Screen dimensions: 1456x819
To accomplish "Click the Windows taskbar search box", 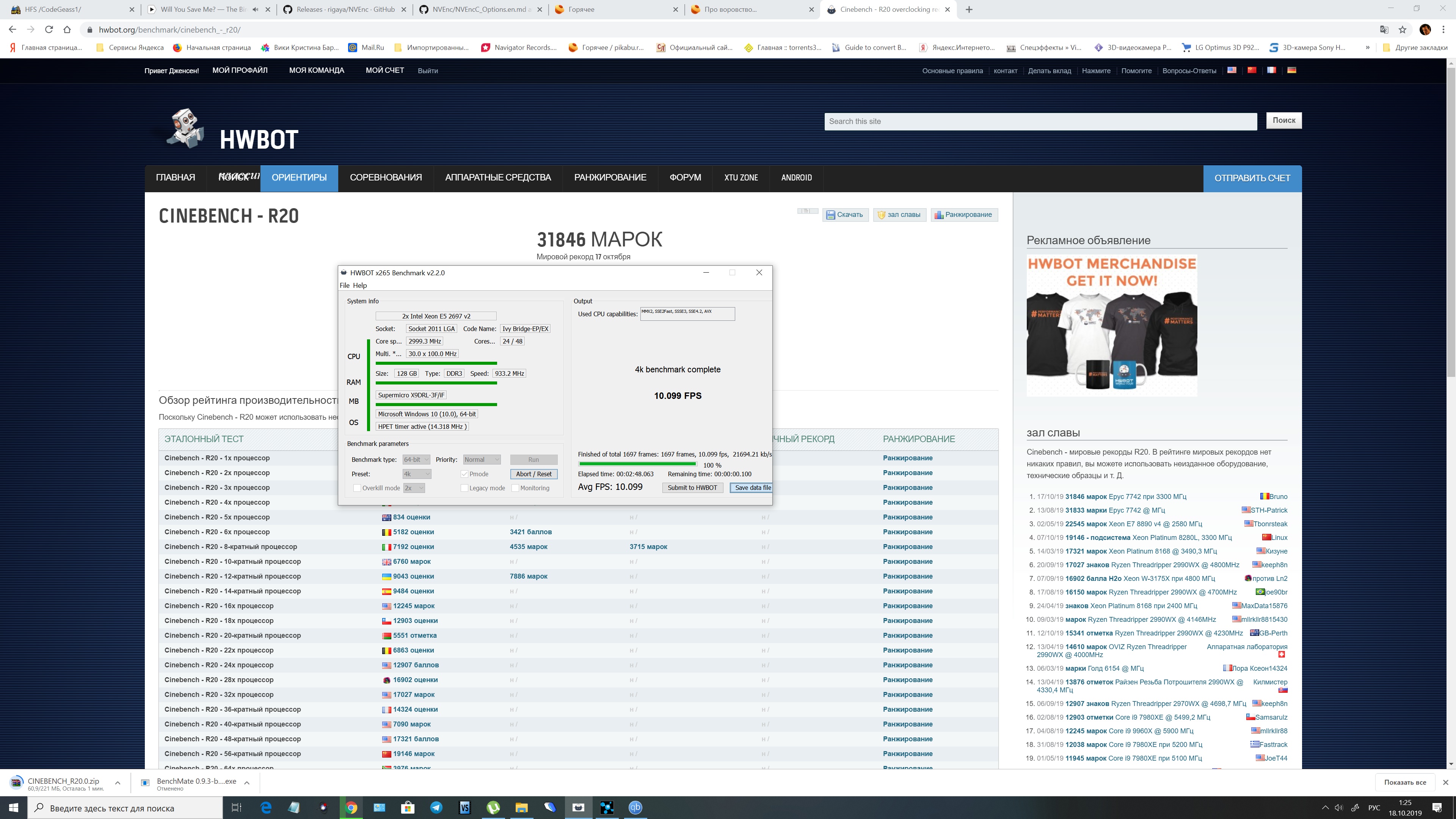I will coord(126,808).
